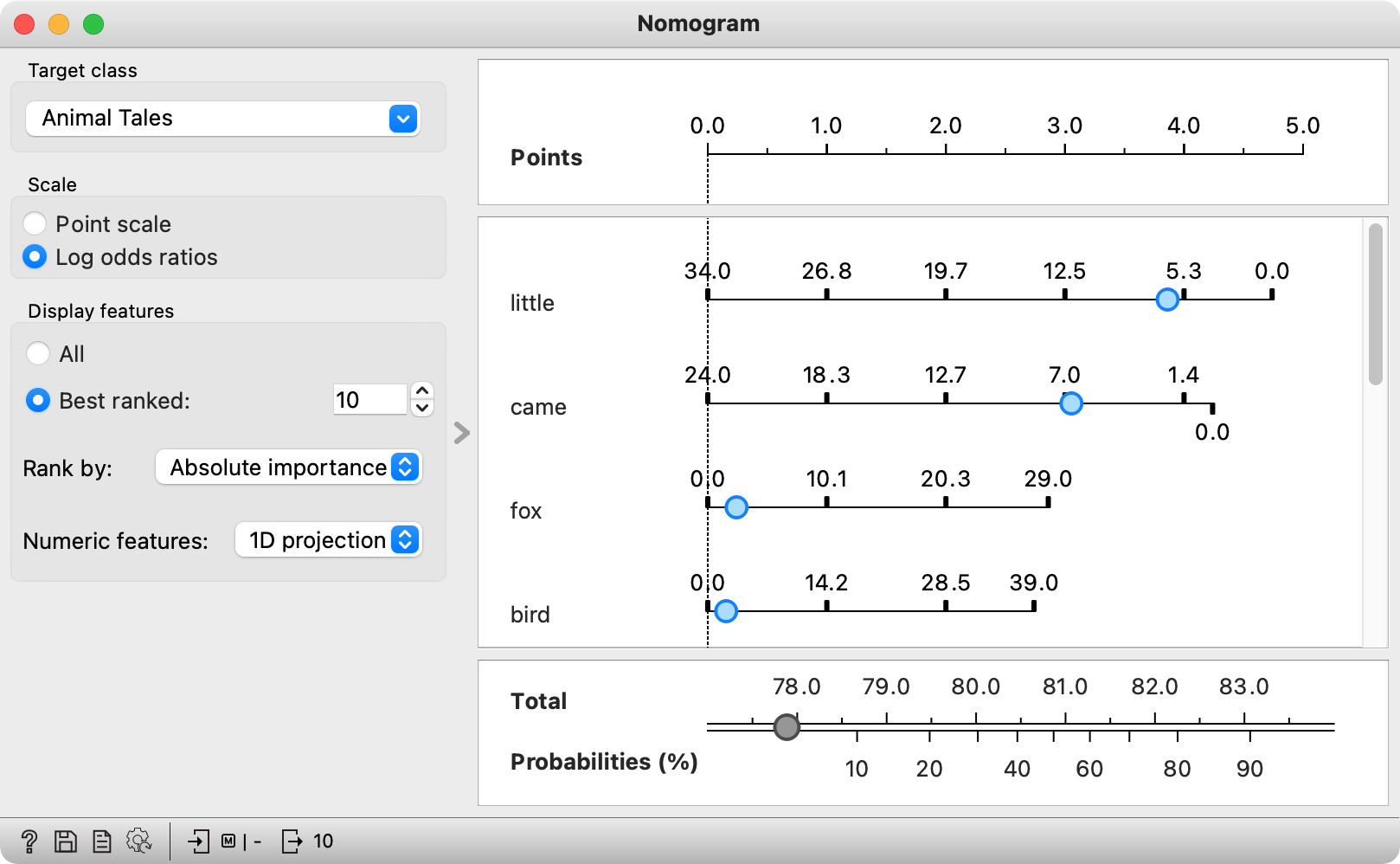The height and width of the screenshot is (864, 1400).
Task: Click the reset settings gear icon
Action: [x=138, y=841]
